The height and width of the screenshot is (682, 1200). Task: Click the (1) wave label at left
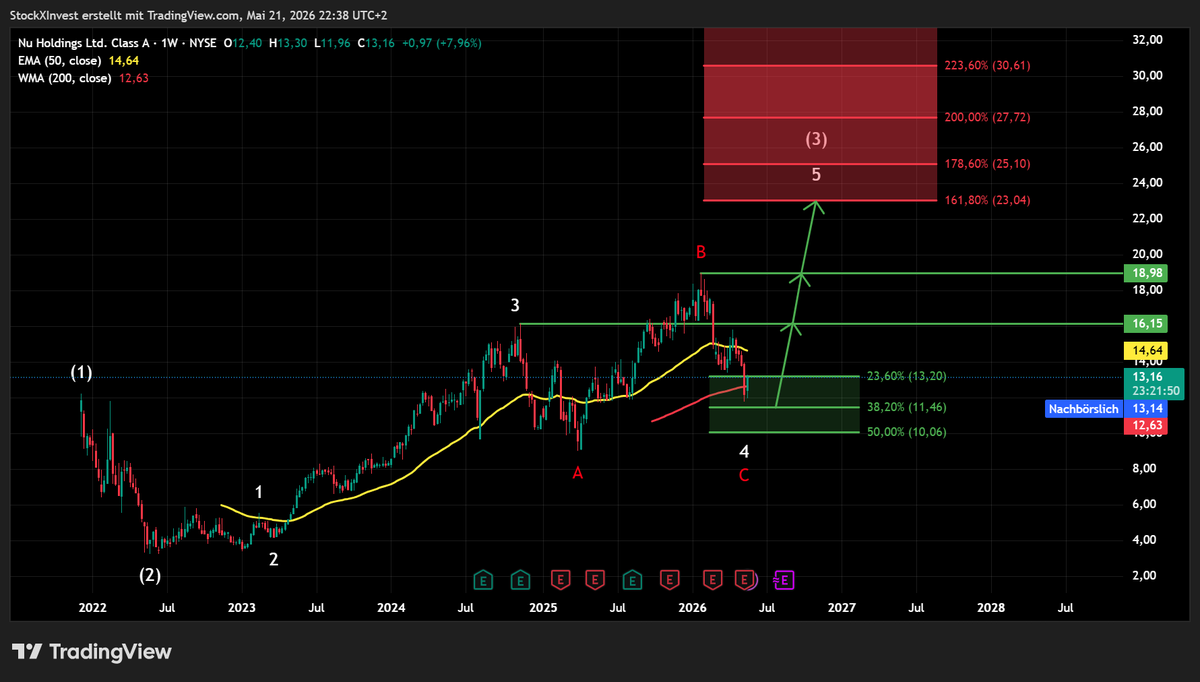click(x=81, y=373)
